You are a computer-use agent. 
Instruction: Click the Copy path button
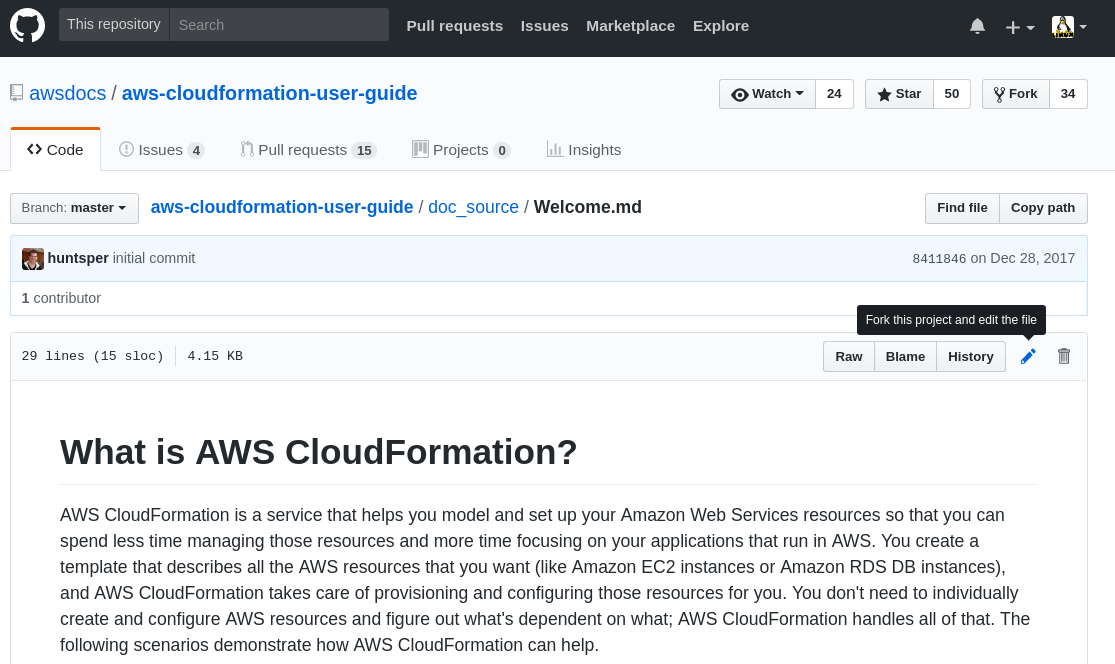pos(1042,208)
